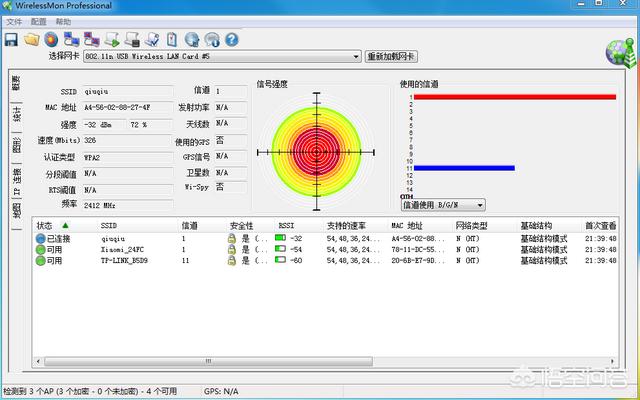
Task: Sort list by the SSID column header
Action: coord(108,226)
